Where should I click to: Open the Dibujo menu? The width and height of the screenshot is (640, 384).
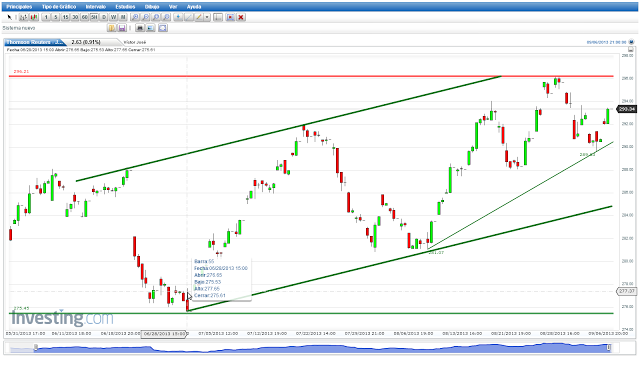[152, 7]
